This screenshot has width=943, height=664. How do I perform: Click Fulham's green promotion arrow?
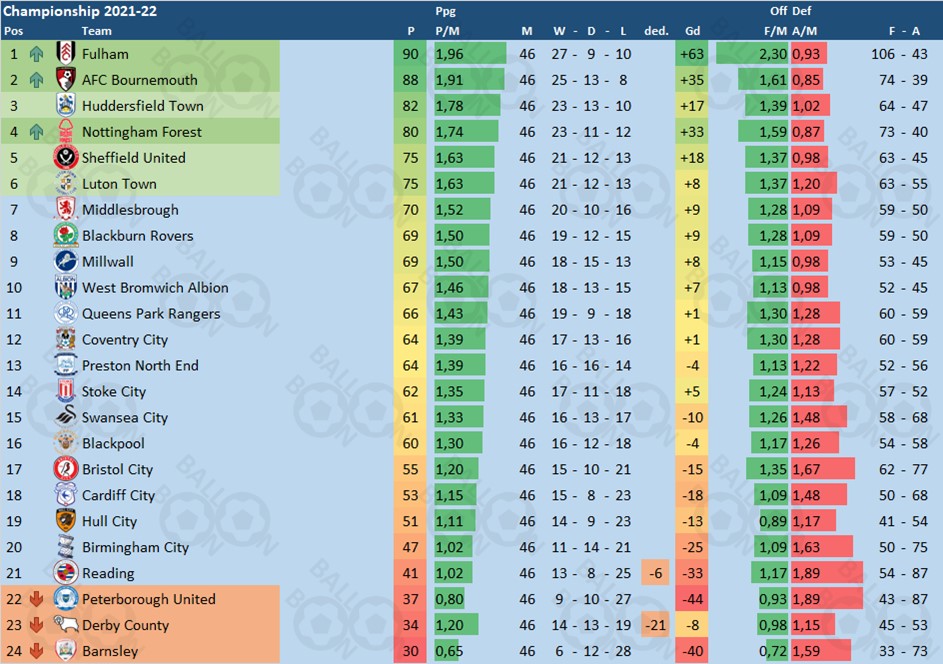click(x=36, y=54)
